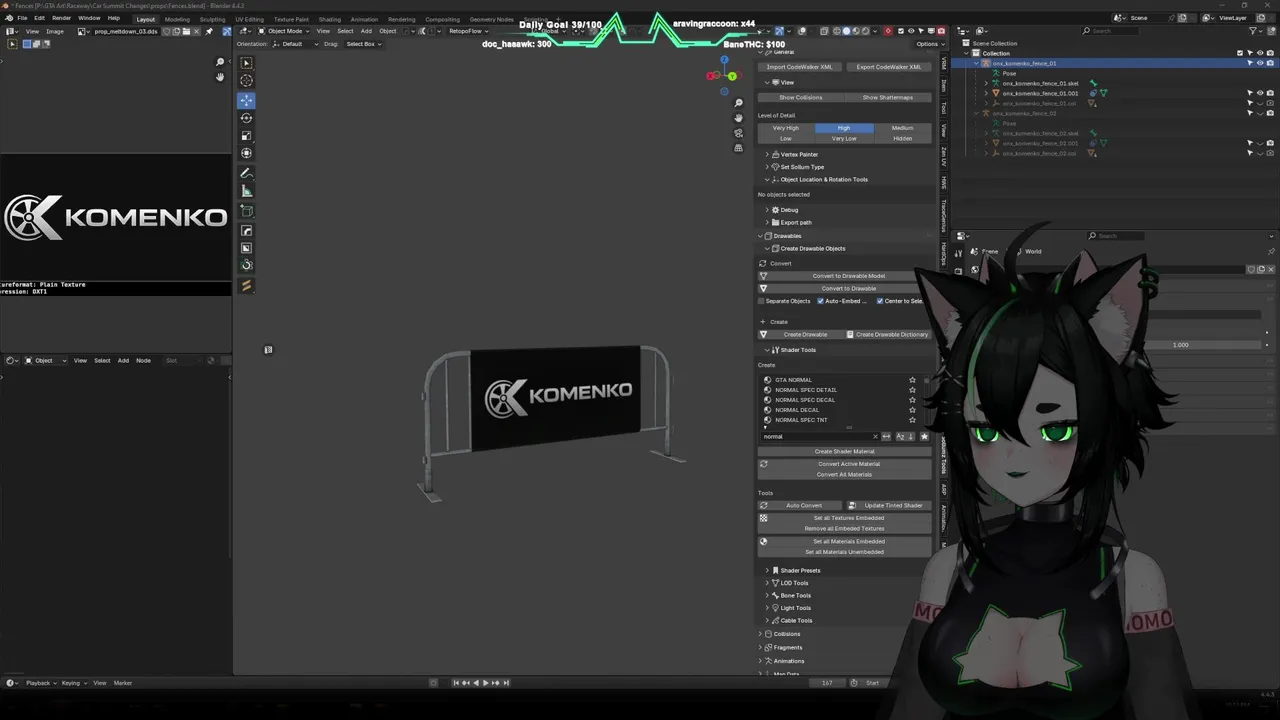Clear the shader search filter with X
The image size is (1280, 720).
(x=875, y=437)
